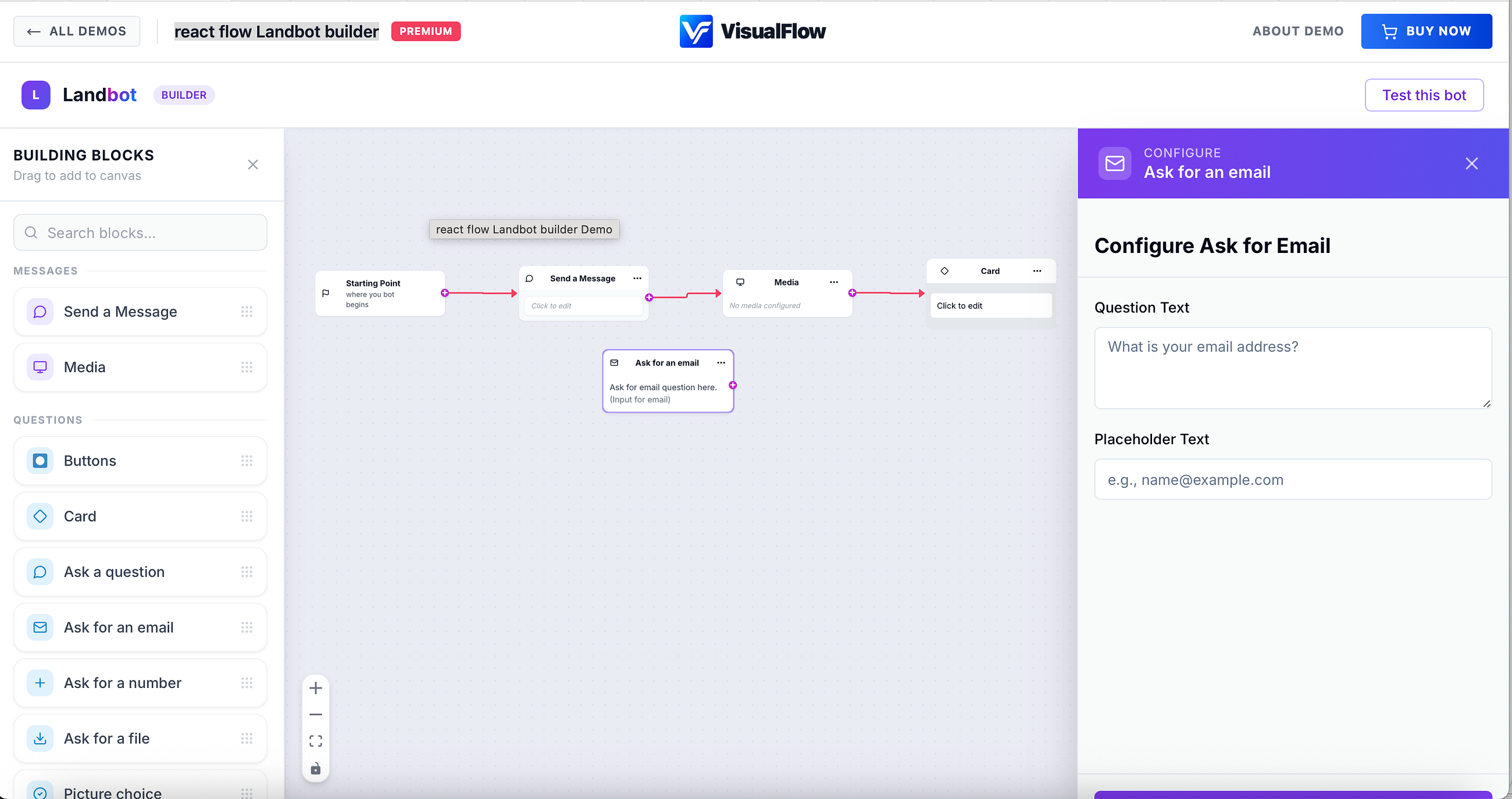Click drag handle of Buttons block
This screenshot has width=1512, height=799.
tap(247, 461)
